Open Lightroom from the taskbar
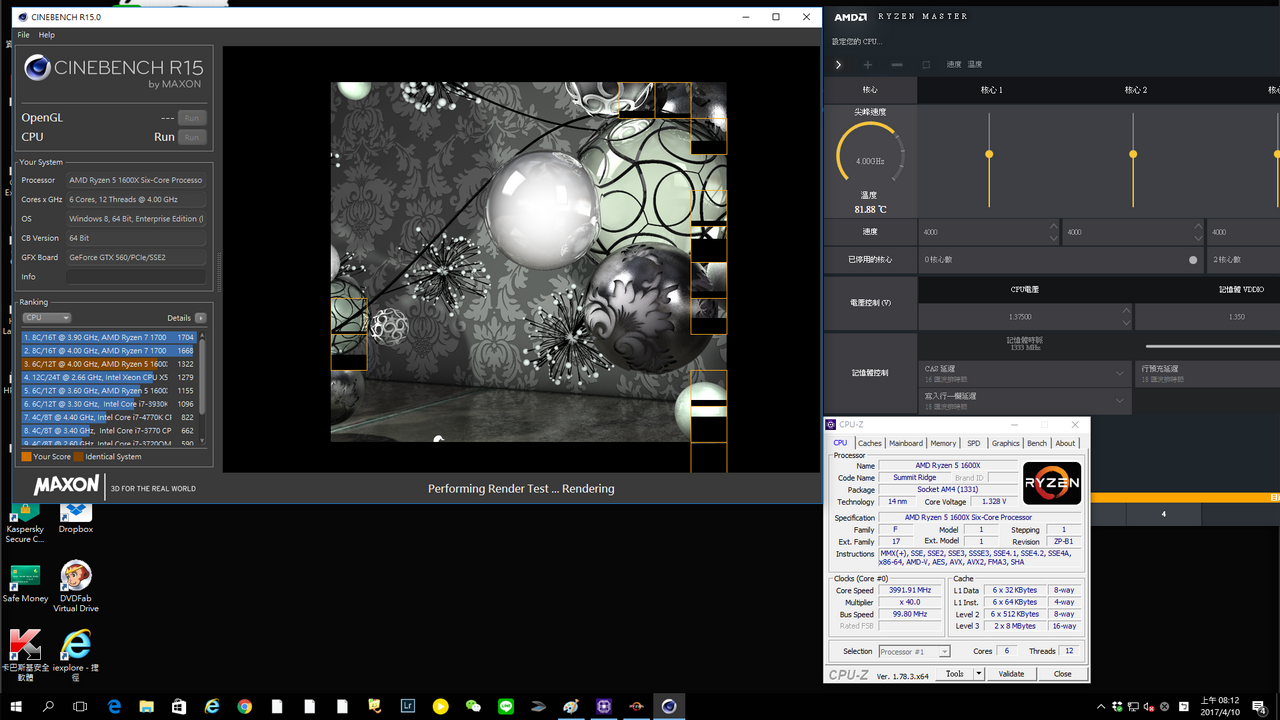1280x720 pixels. [x=408, y=706]
